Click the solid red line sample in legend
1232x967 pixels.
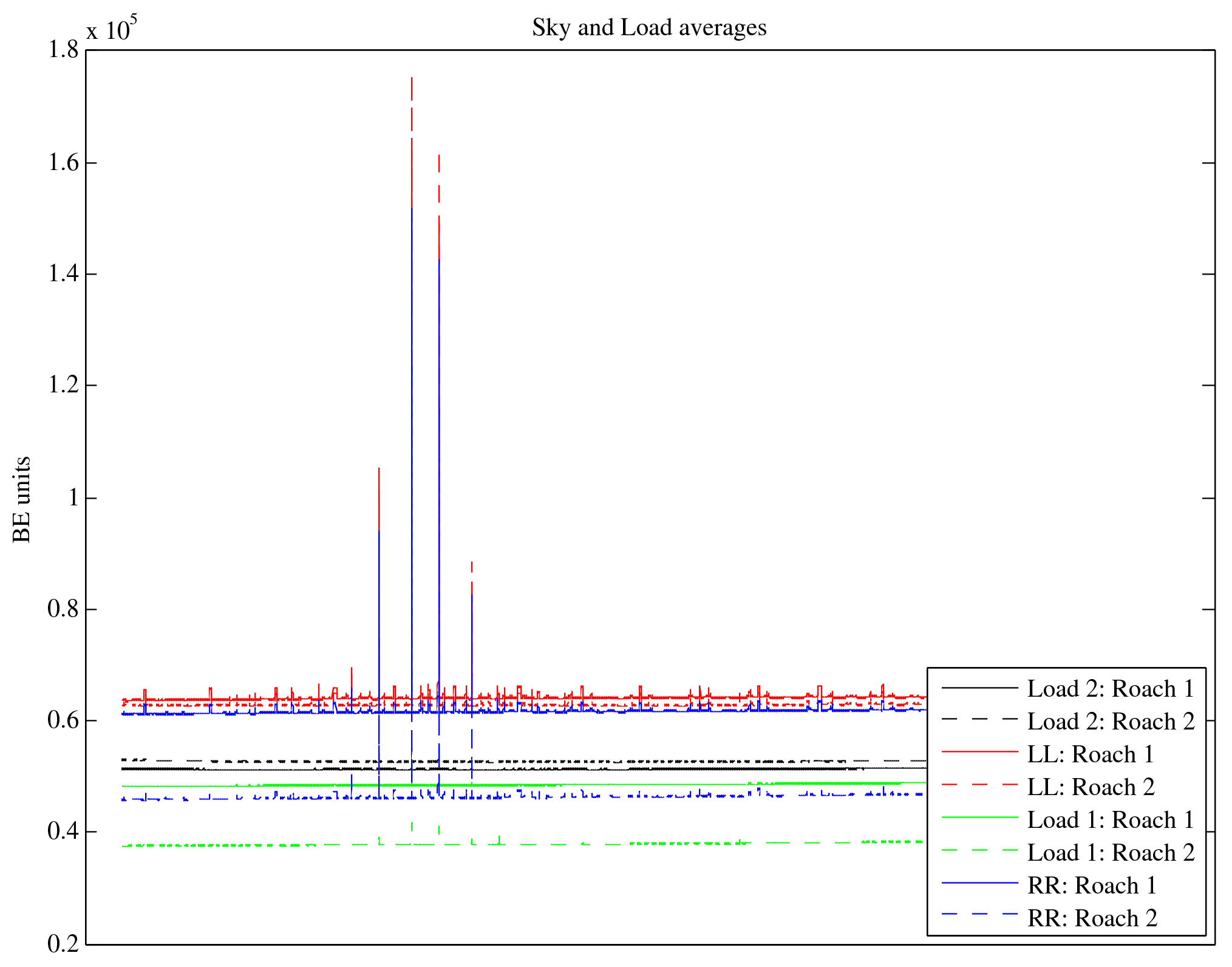979,752
